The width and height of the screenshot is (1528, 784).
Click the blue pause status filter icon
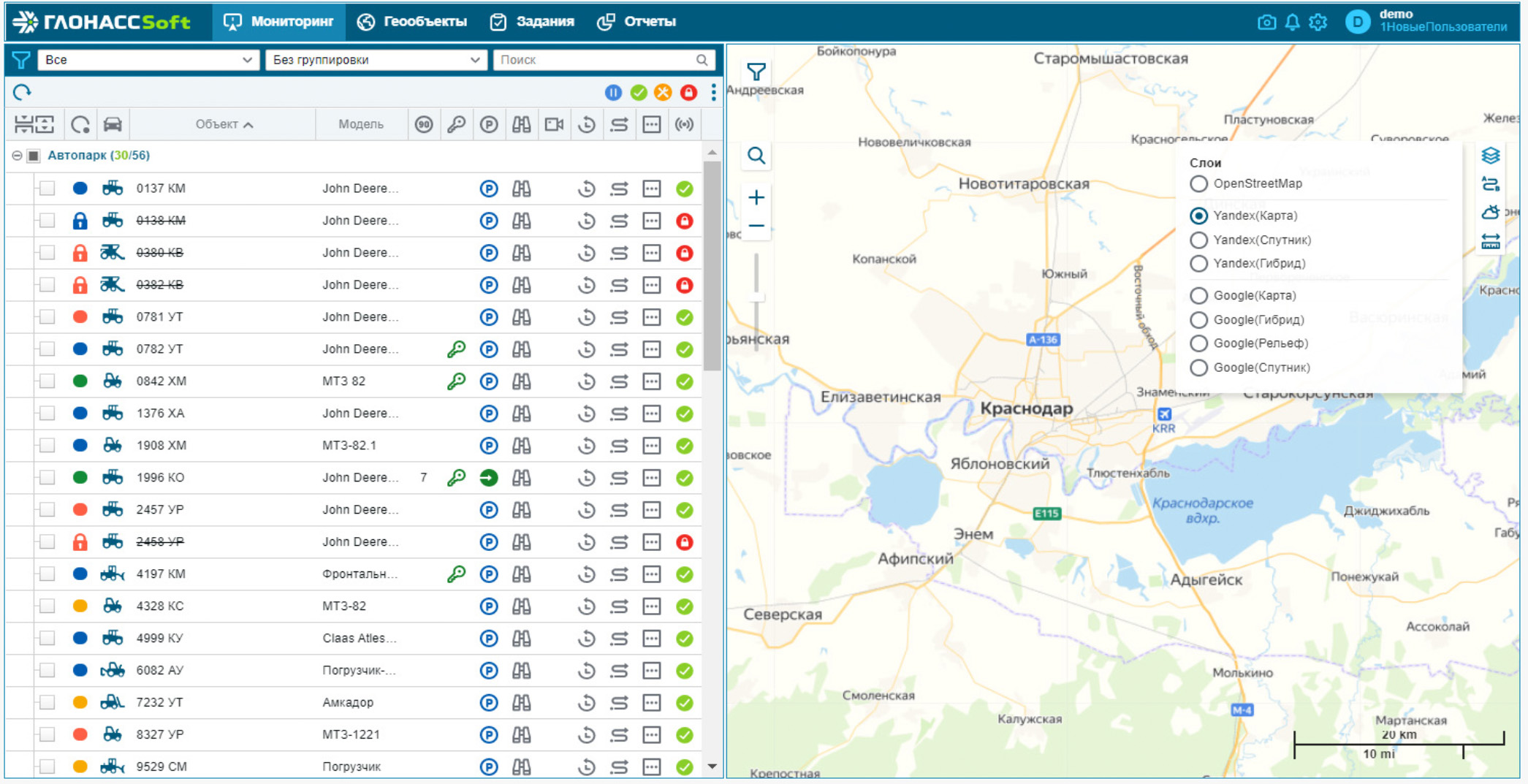click(613, 93)
